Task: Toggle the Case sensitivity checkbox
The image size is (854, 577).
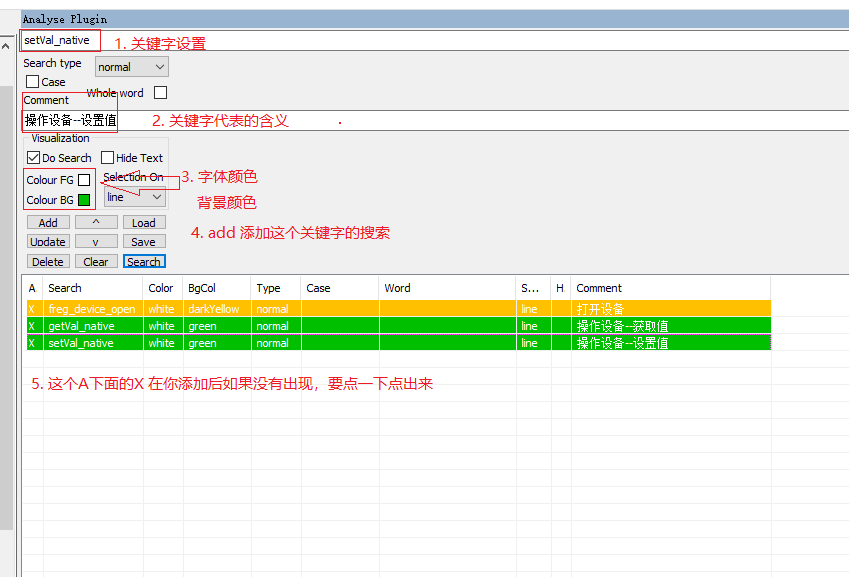Action: pos(31,81)
